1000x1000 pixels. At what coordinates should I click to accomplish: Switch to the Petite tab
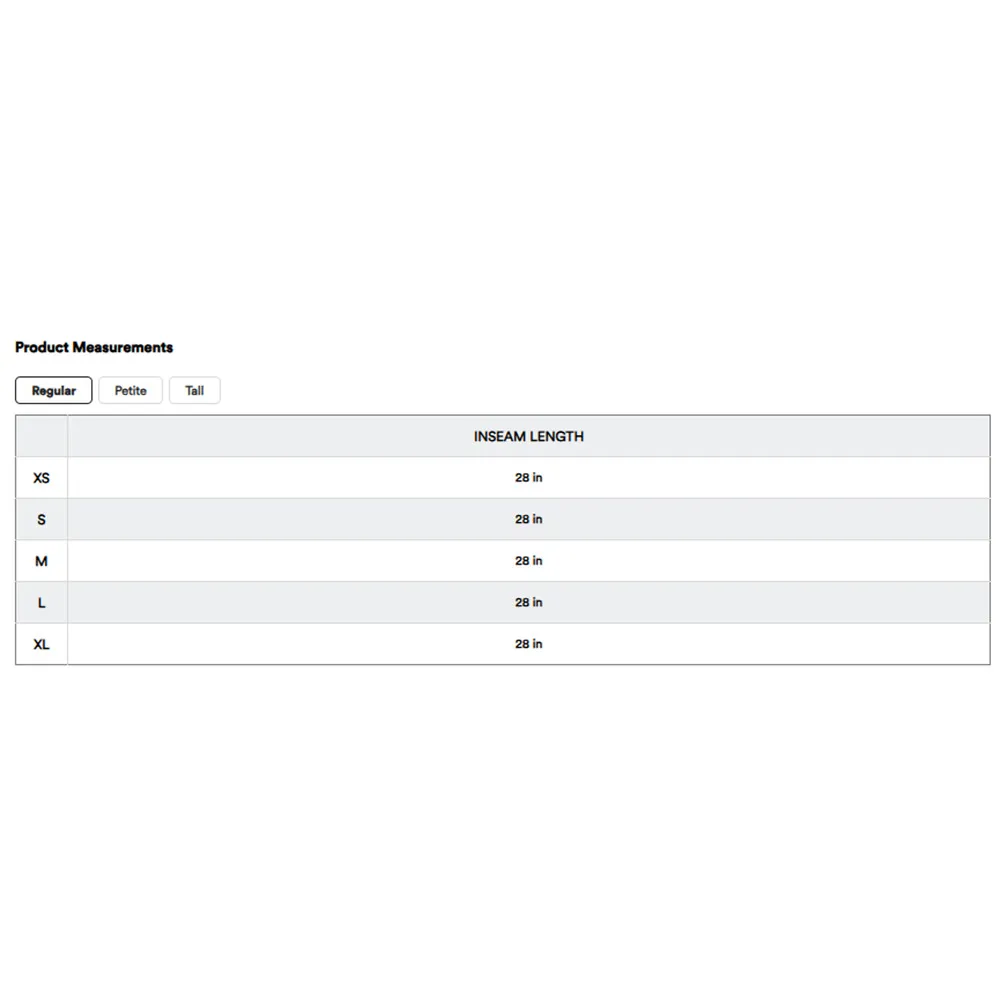click(x=130, y=391)
